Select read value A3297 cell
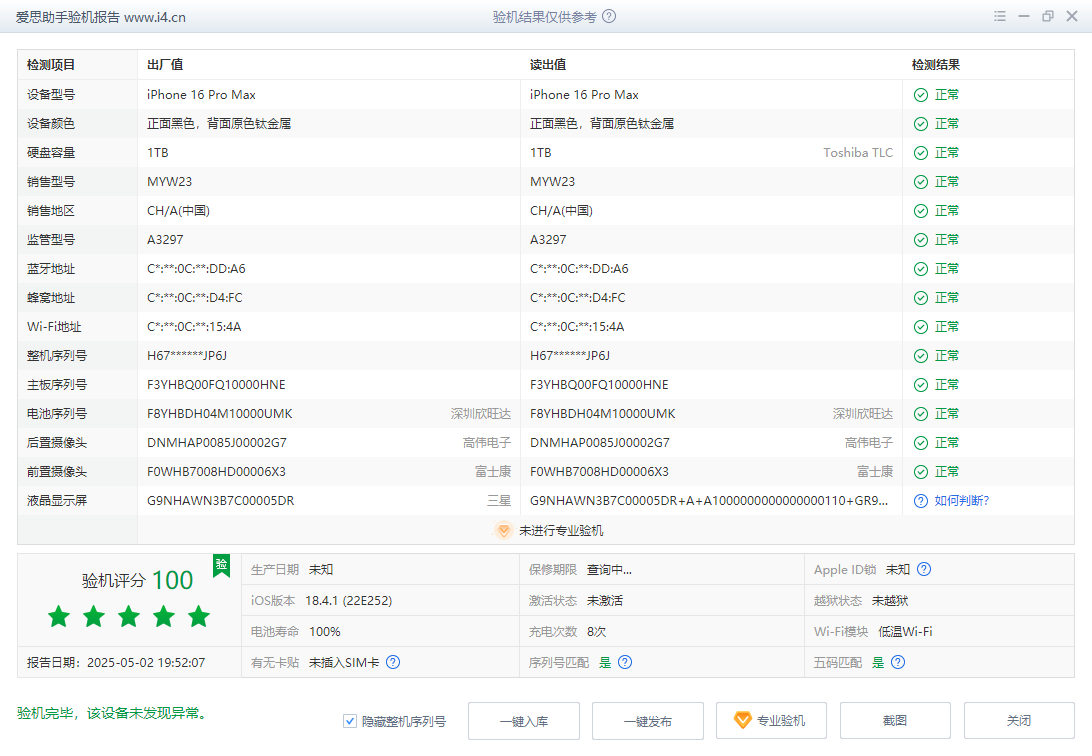The image size is (1092, 756). point(548,240)
